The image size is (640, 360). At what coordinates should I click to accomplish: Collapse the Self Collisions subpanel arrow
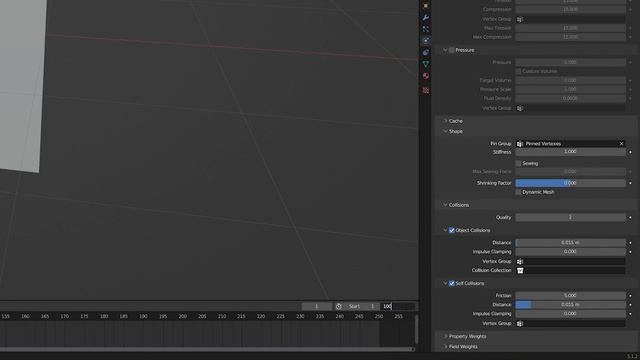click(445, 283)
